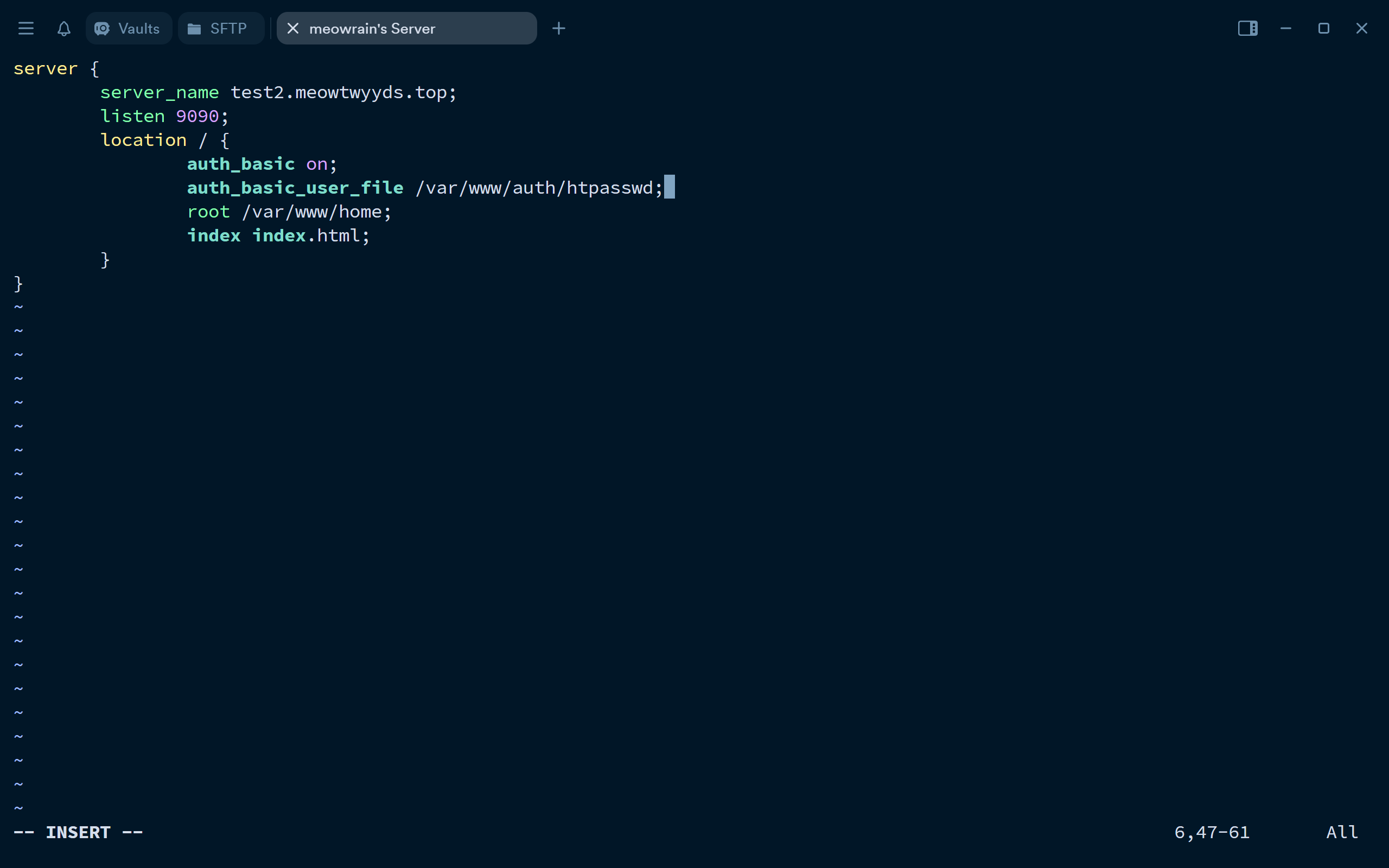Click the INSERT mode status indicator
The height and width of the screenshot is (868, 1389).
point(78,832)
